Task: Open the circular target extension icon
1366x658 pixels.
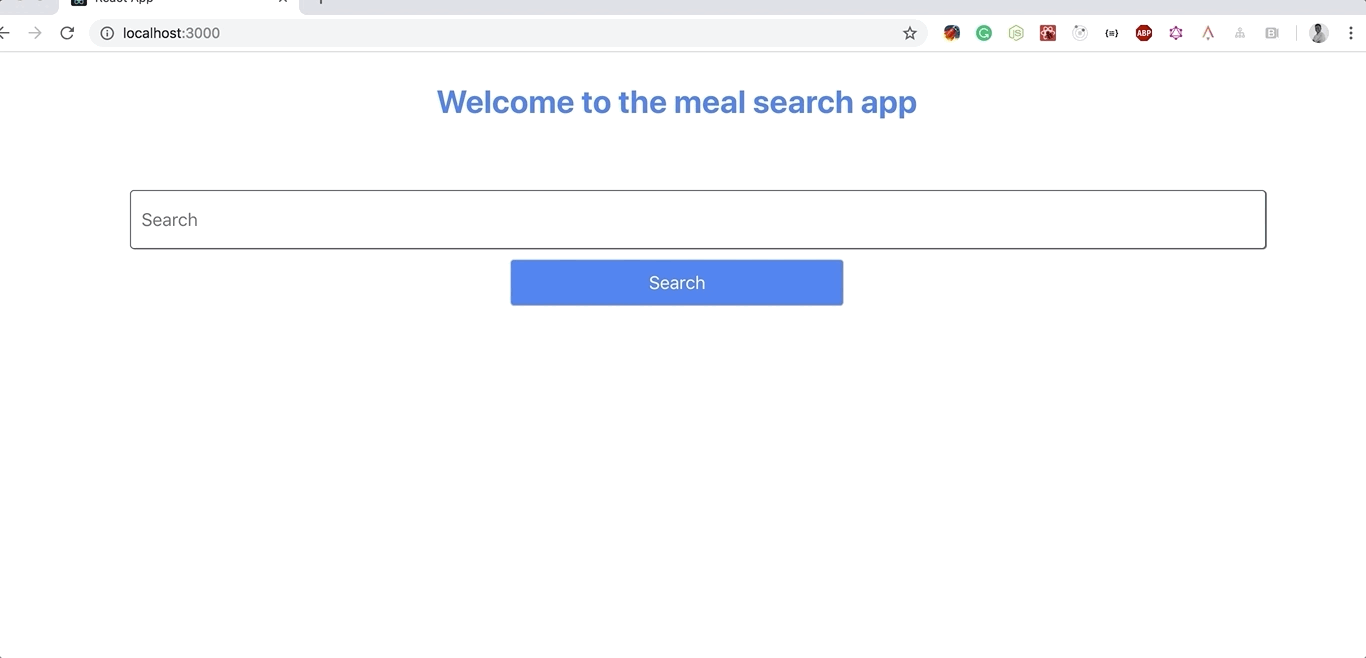Action: [1080, 33]
